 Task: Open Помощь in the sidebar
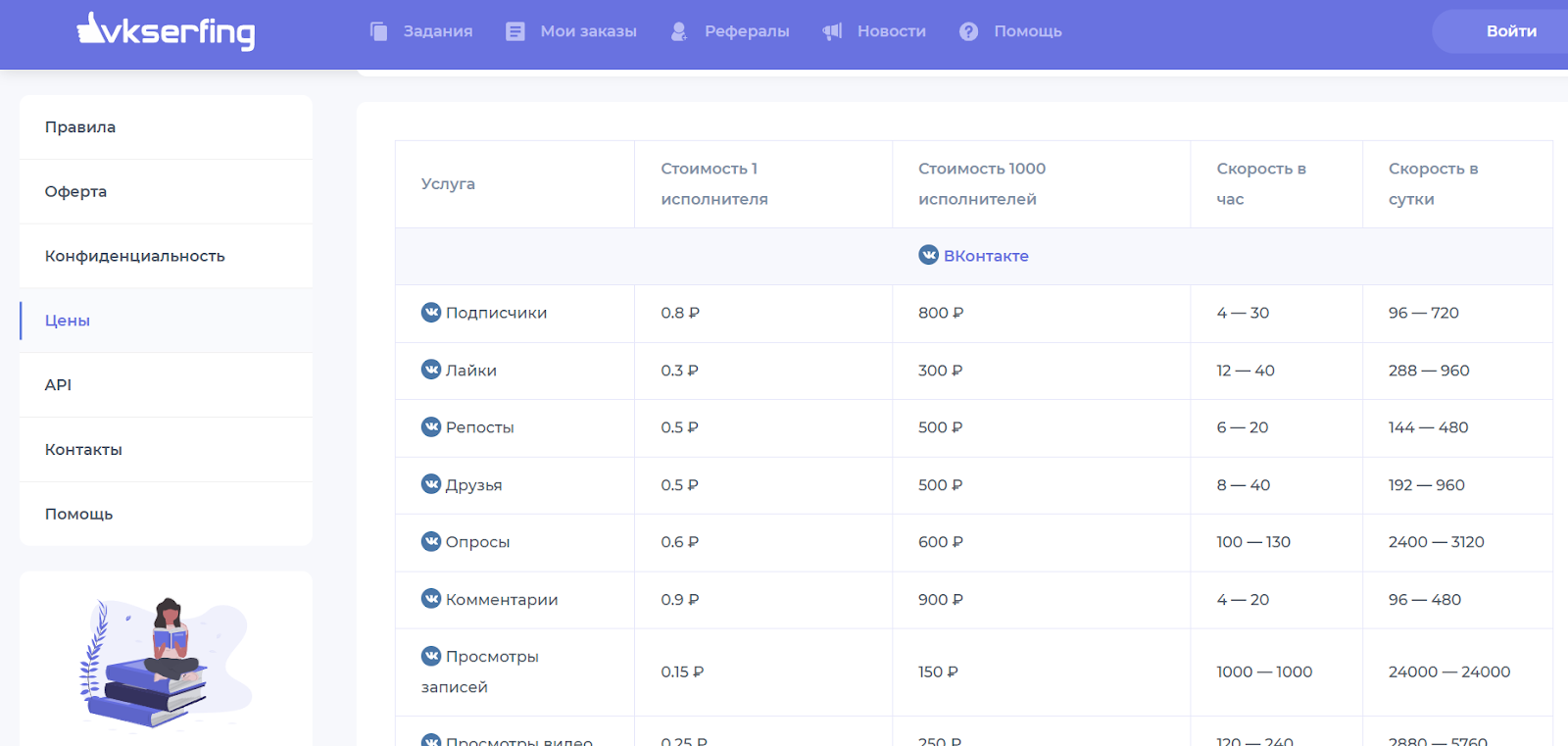coord(166,514)
